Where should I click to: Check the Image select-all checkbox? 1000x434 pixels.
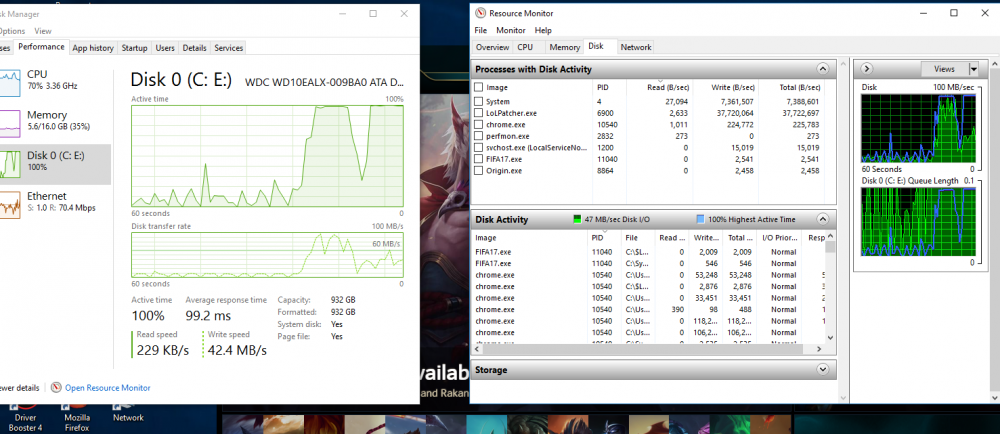click(x=479, y=87)
